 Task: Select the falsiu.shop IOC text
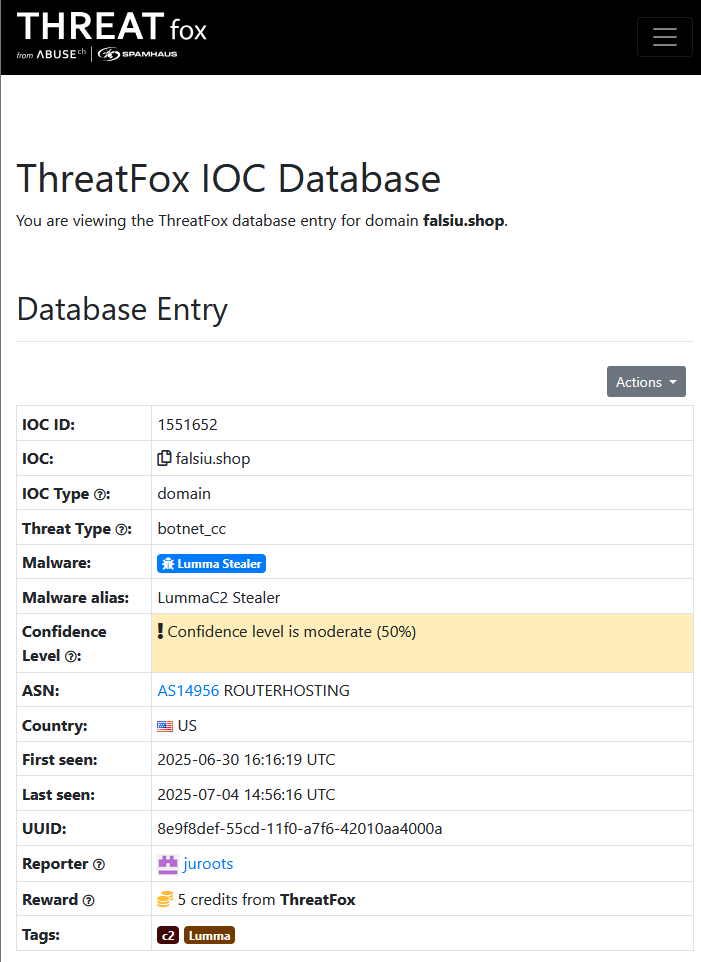[x=213, y=459]
